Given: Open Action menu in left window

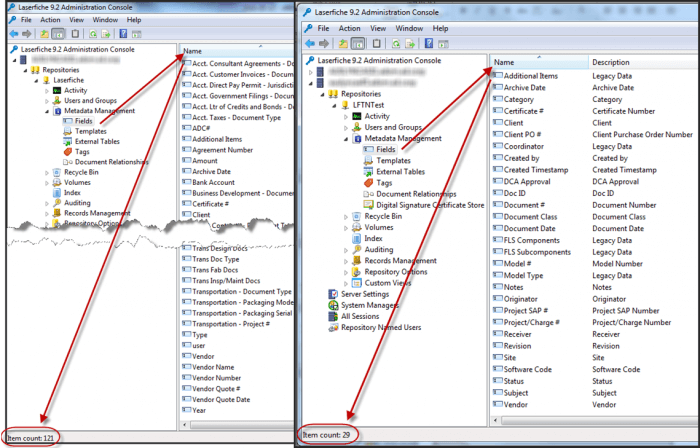Looking at the screenshot, I should point(50,20).
